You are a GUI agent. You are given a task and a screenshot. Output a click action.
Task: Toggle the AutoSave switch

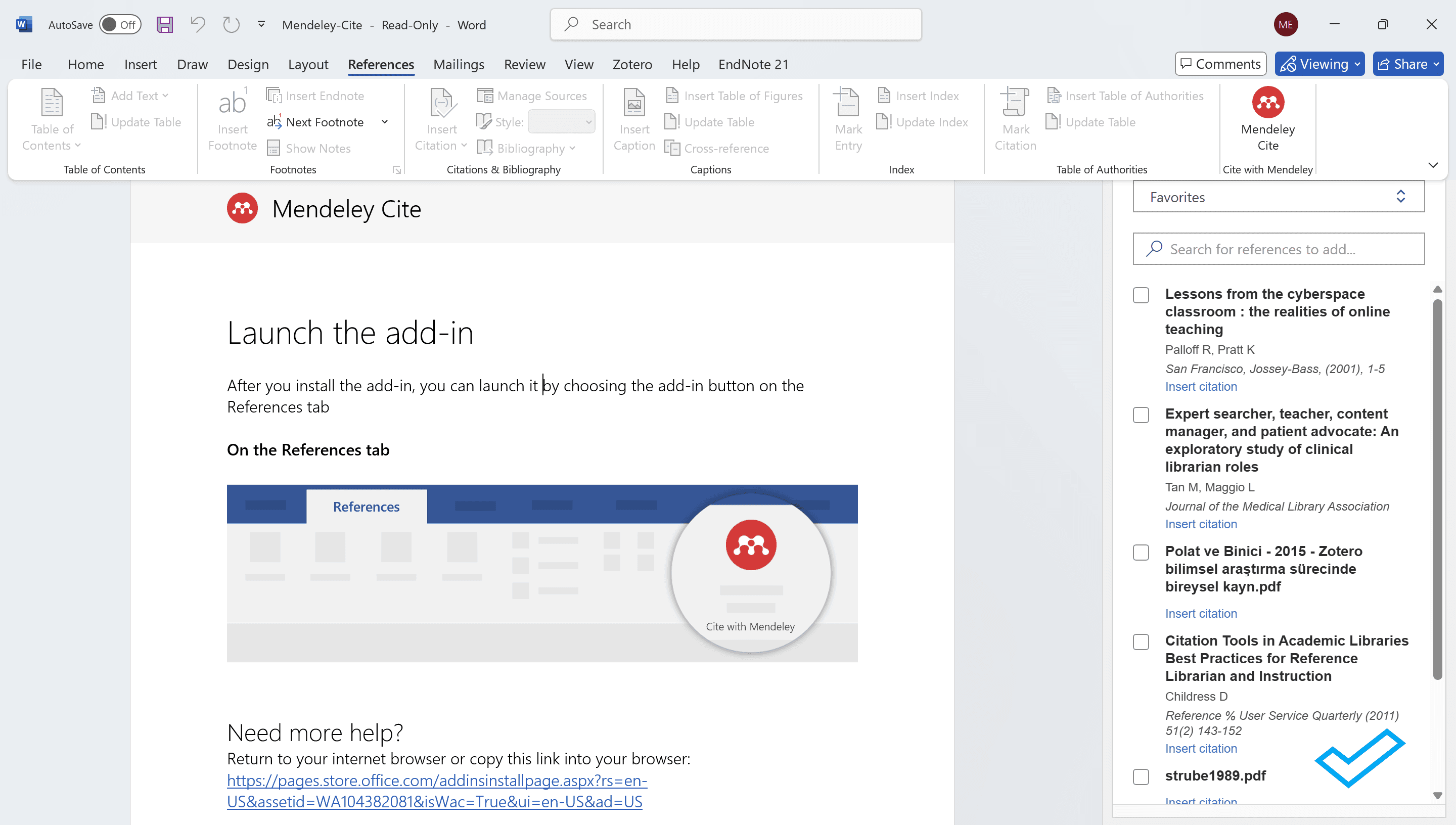(x=119, y=24)
